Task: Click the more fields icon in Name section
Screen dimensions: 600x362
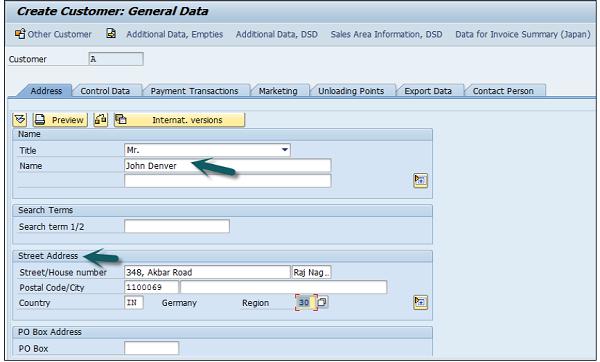Action: click(x=421, y=180)
